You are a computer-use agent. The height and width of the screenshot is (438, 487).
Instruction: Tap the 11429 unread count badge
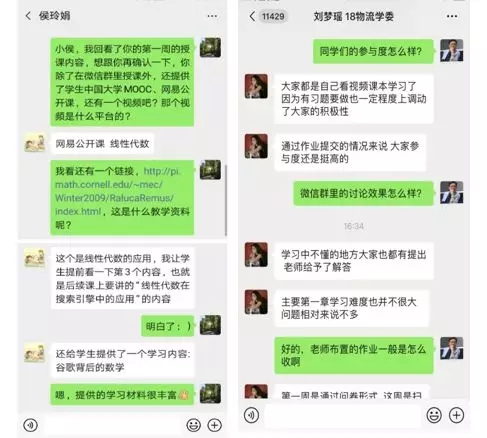tap(273, 16)
